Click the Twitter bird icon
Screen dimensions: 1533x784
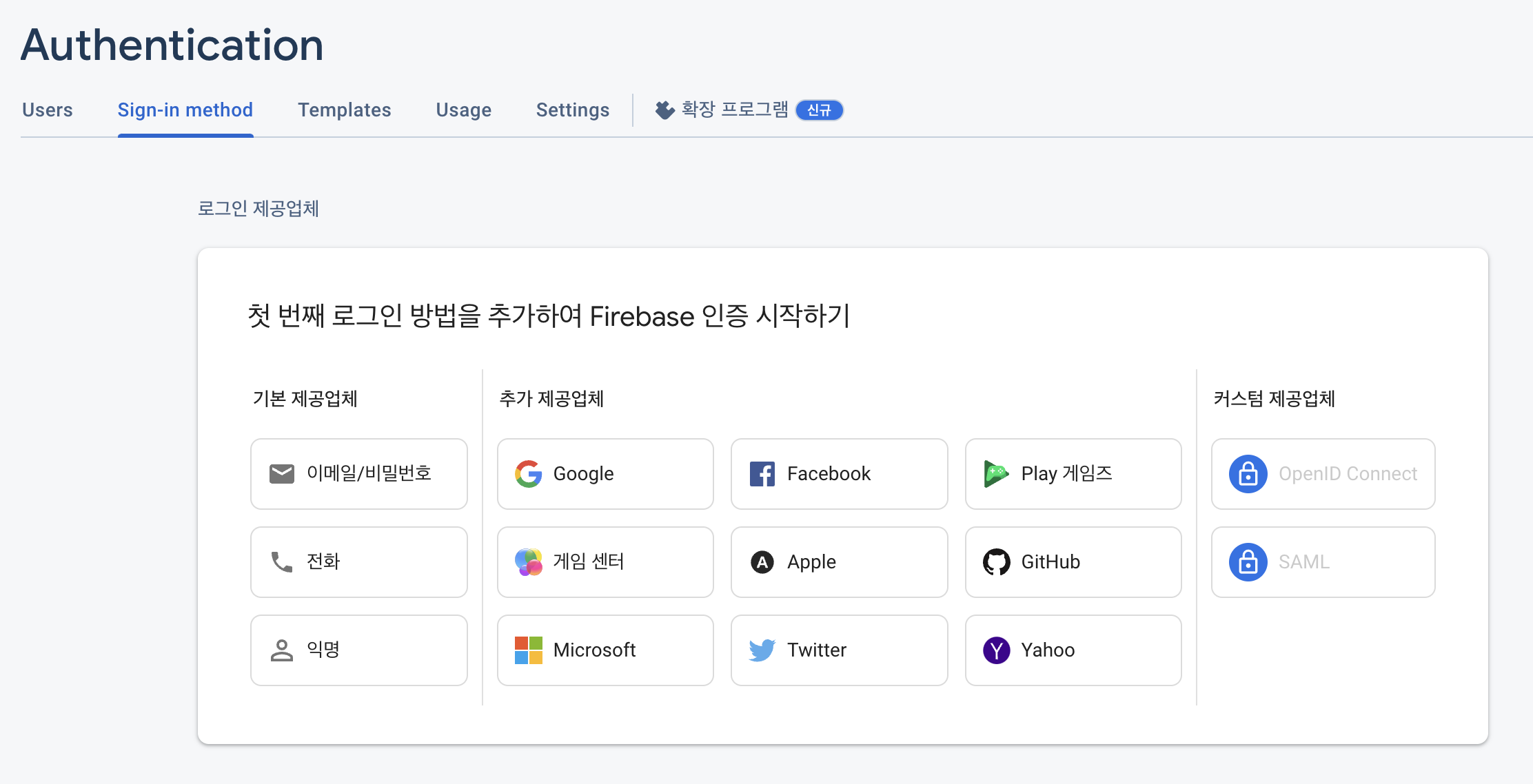[762, 650]
